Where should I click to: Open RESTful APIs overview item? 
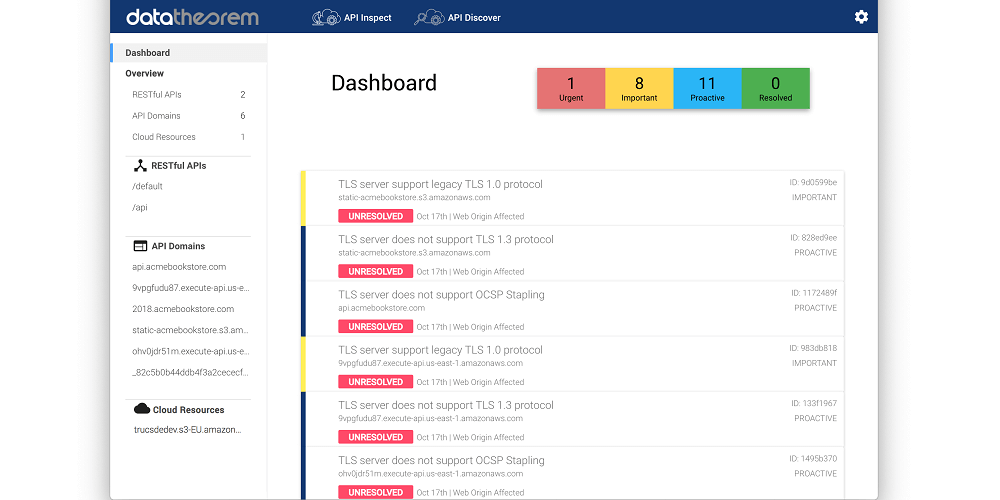pyautogui.click(x=157, y=95)
